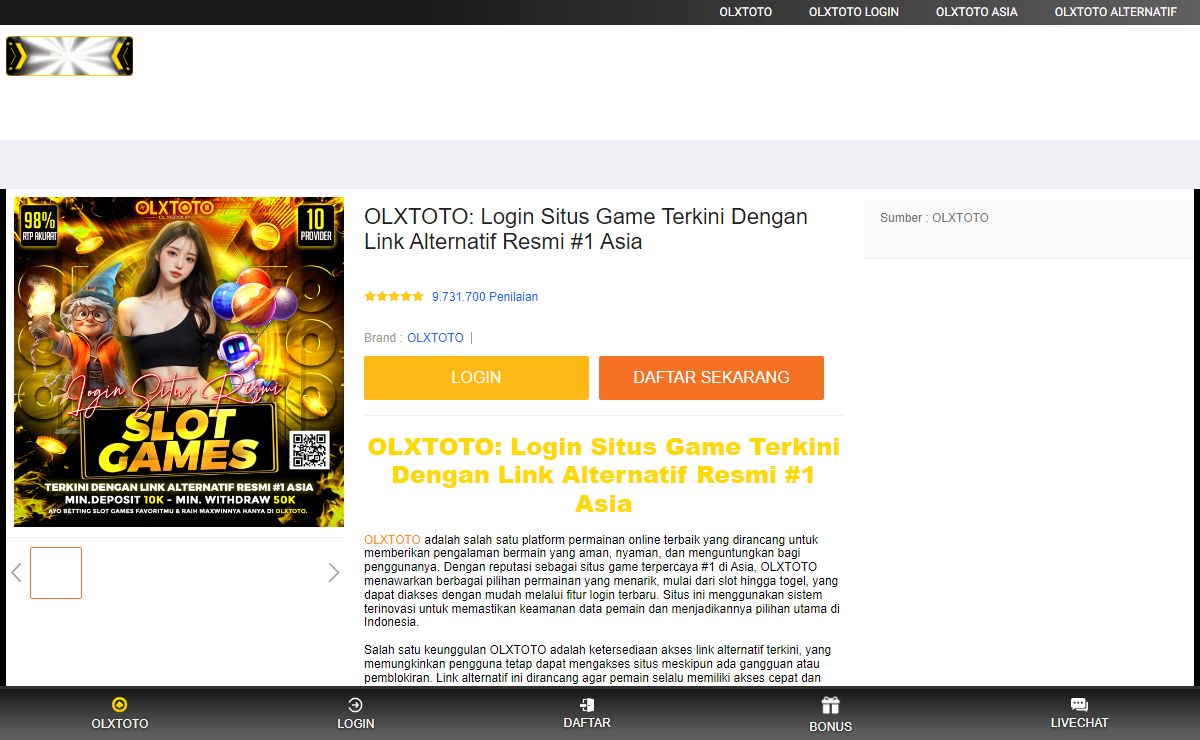This screenshot has height=740, width=1200.
Task: Open the OLXTOTO ASIA top menu link
Action: coord(976,12)
